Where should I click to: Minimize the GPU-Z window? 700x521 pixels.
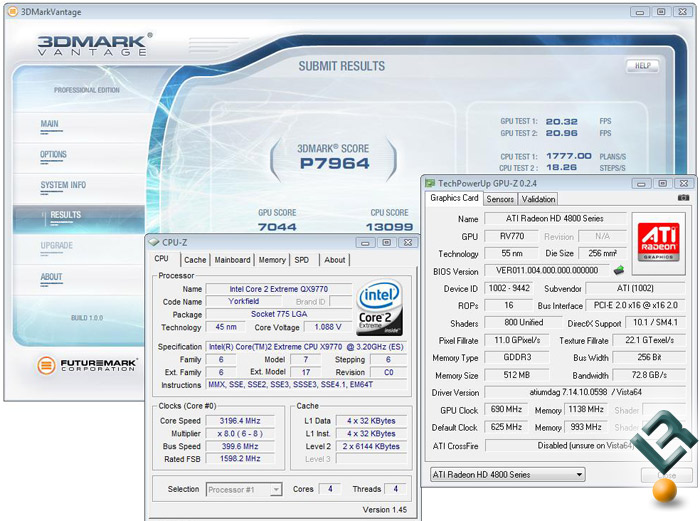[x=641, y=183]
